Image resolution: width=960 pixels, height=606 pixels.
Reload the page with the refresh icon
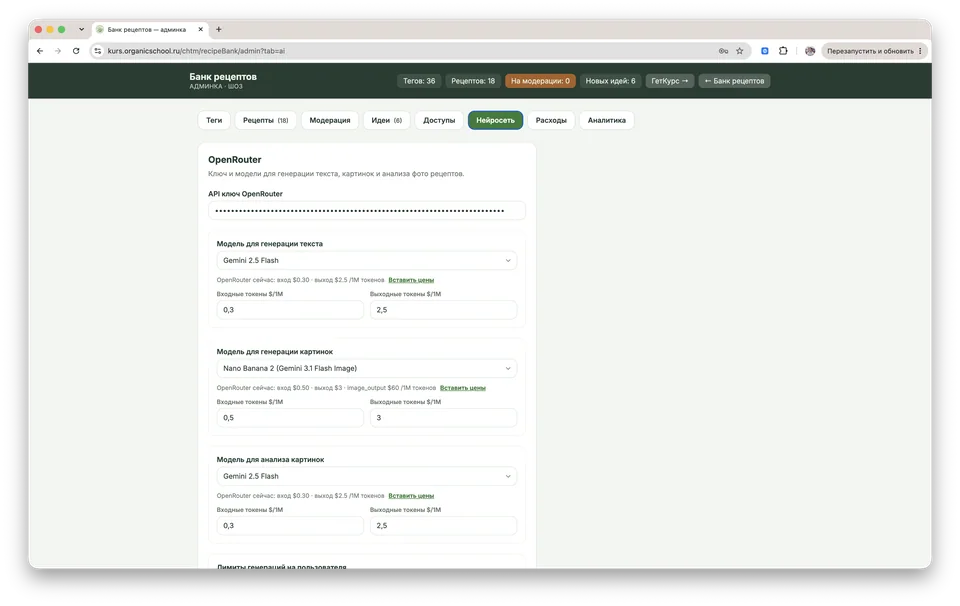pos(76,51)
